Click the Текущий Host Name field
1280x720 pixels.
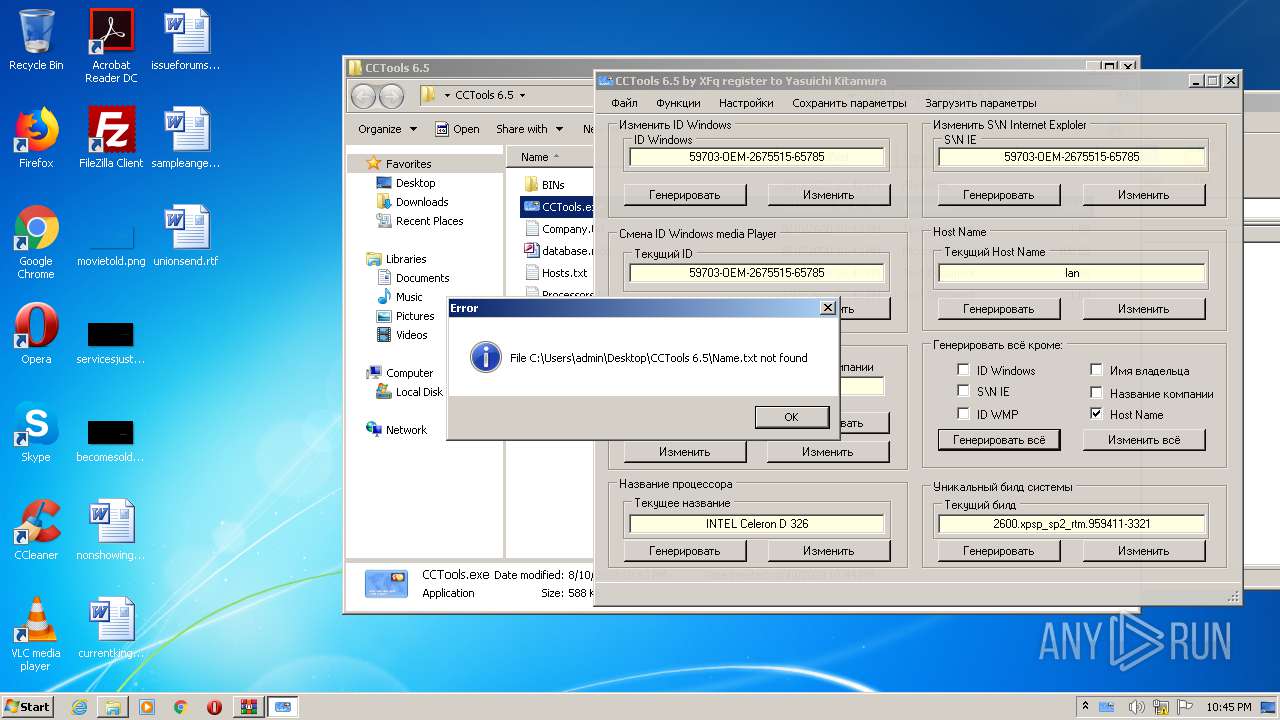[1072, 273]
